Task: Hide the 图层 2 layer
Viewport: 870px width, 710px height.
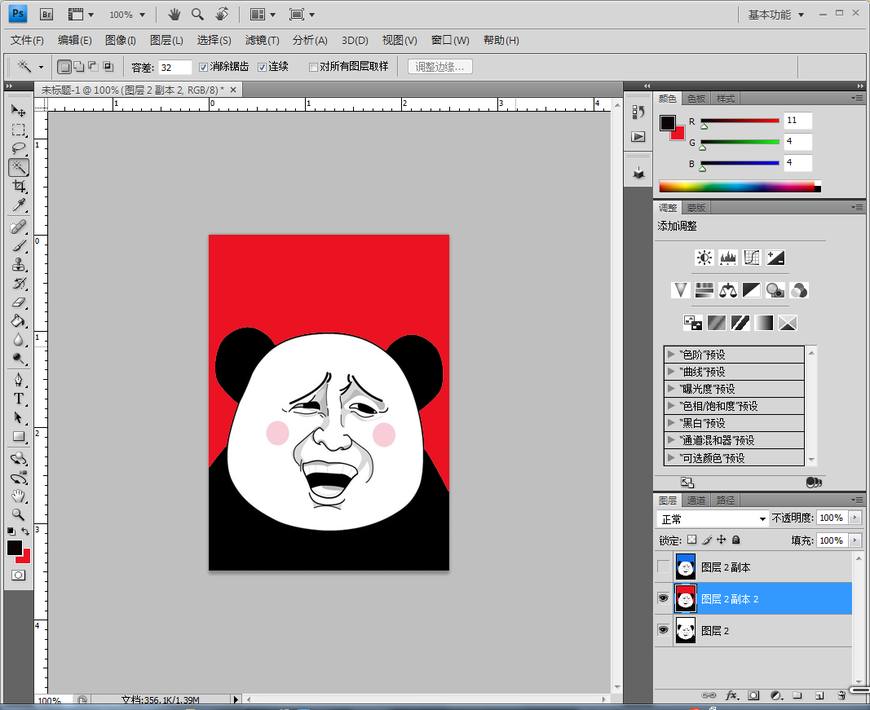Action: coord(662,630)
